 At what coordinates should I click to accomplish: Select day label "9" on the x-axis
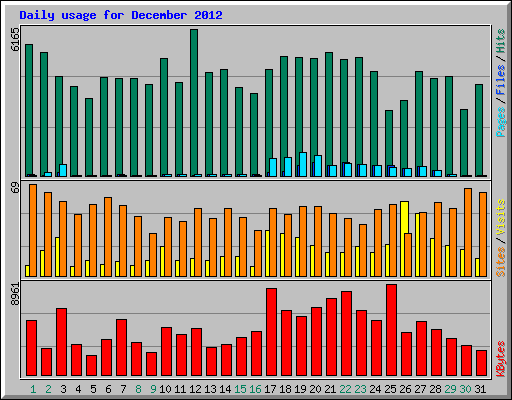[x=153, y=389]
